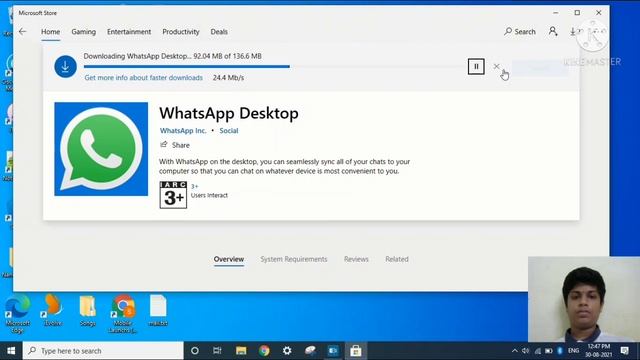
Task: Select the orange shortcut beside Microsoft Edge
Action: click(x=53, y=311)
